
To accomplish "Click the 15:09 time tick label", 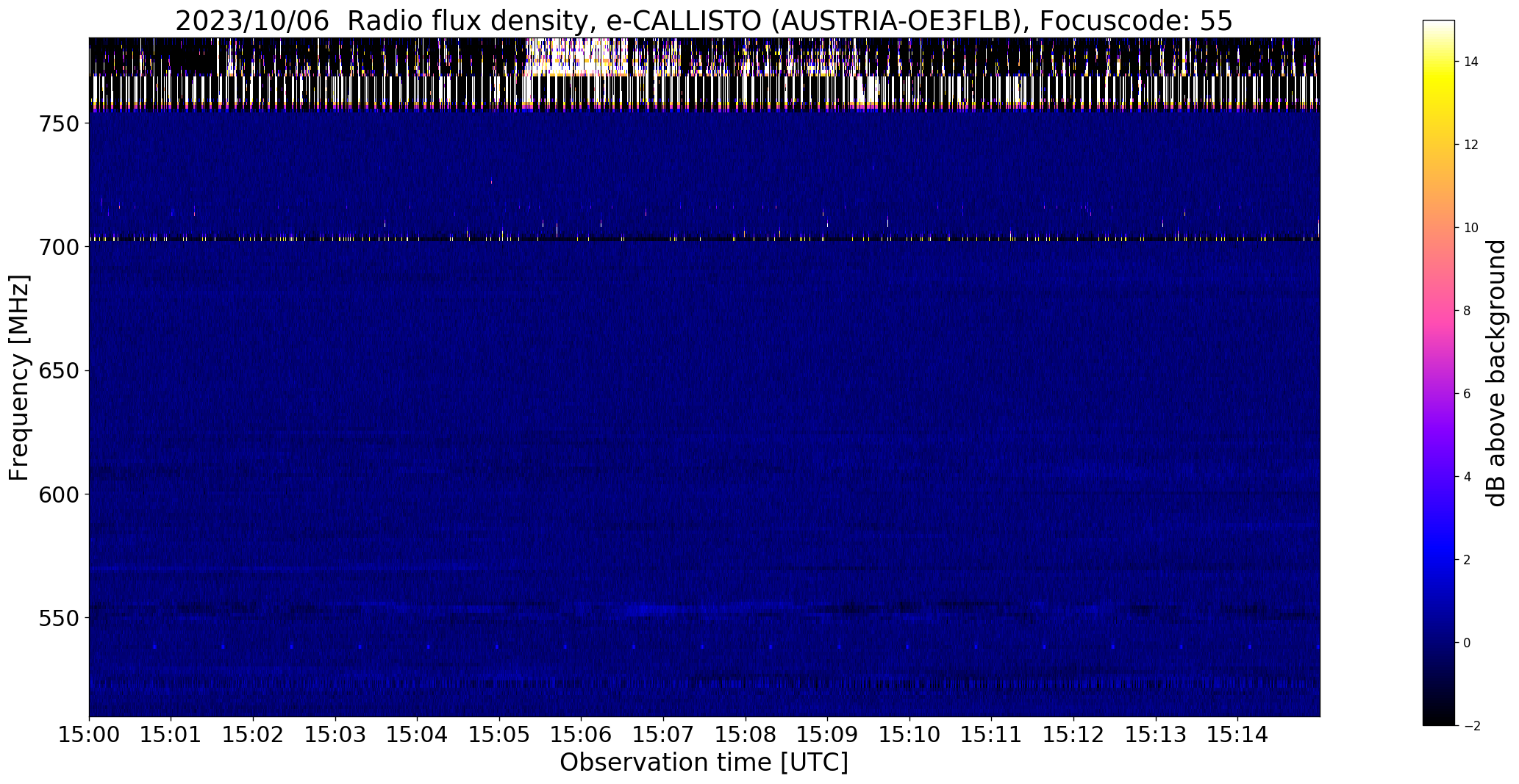I will 828,735.
